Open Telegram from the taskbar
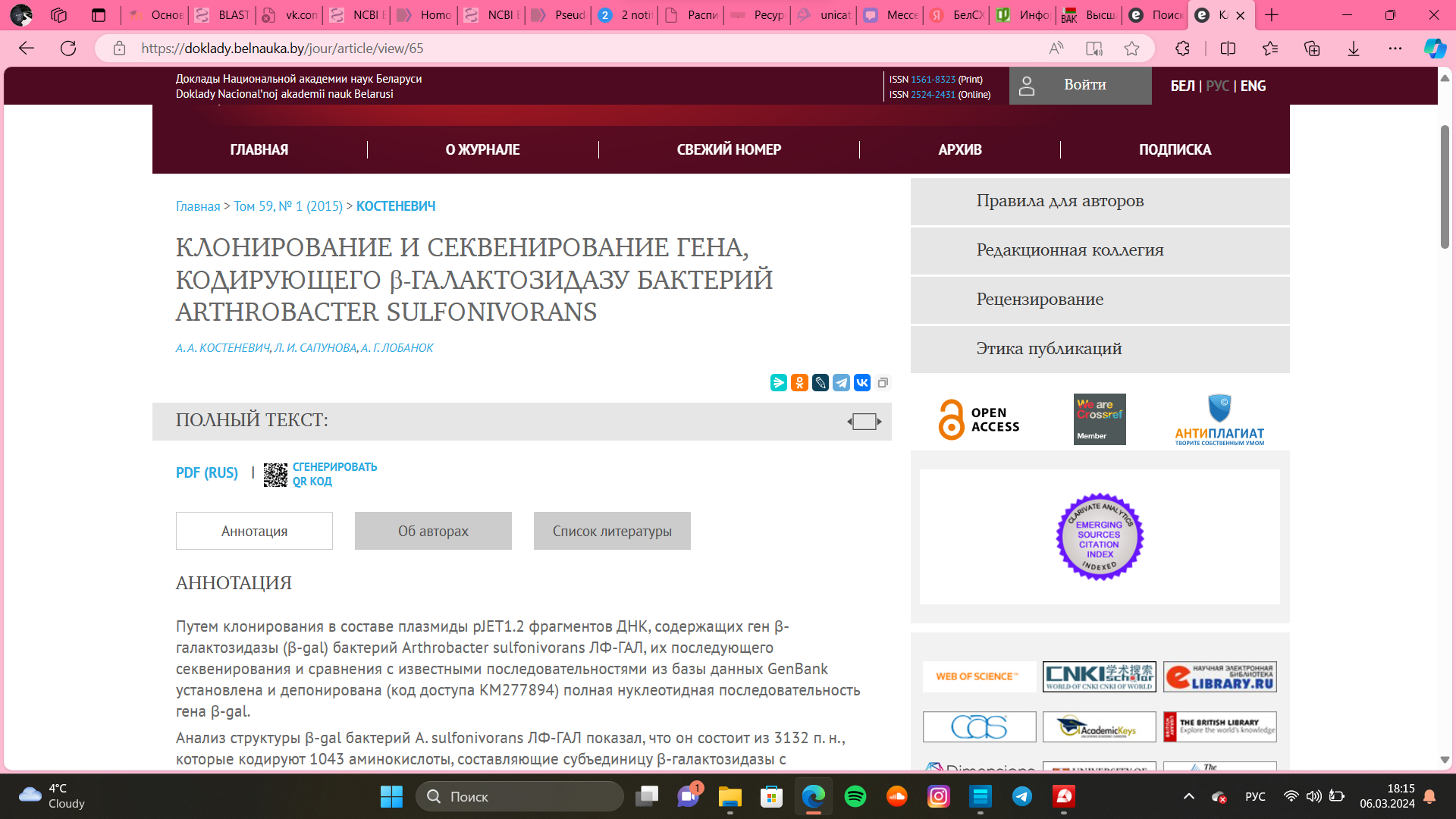Image resolution: width=1456 pixels, height=819 pixels. [x=1022, y=796]
